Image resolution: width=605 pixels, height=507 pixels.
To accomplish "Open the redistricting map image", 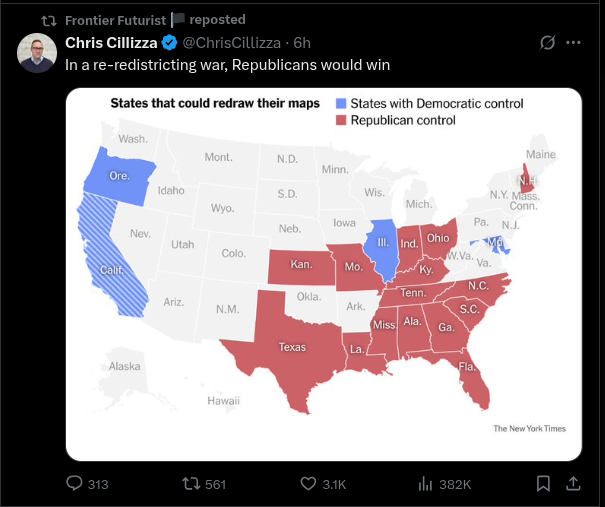I will tap(324, 274).
